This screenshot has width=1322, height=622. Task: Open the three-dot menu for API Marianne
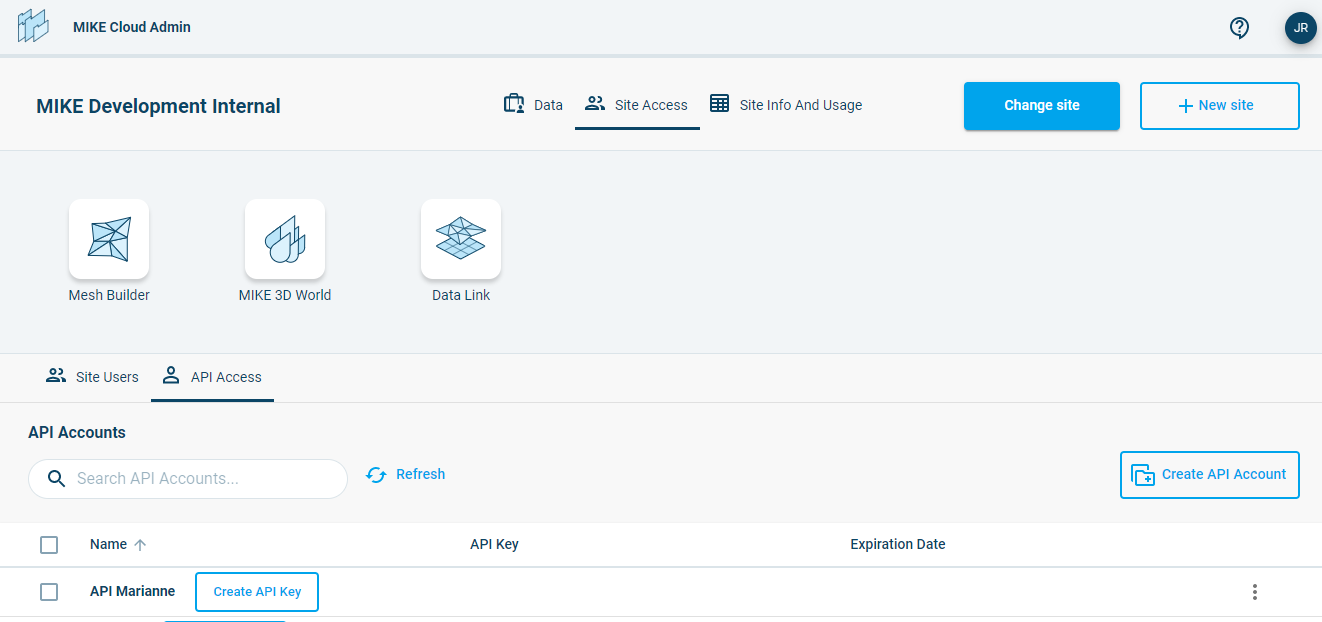pyautogui.click(x=1255, y=592)
